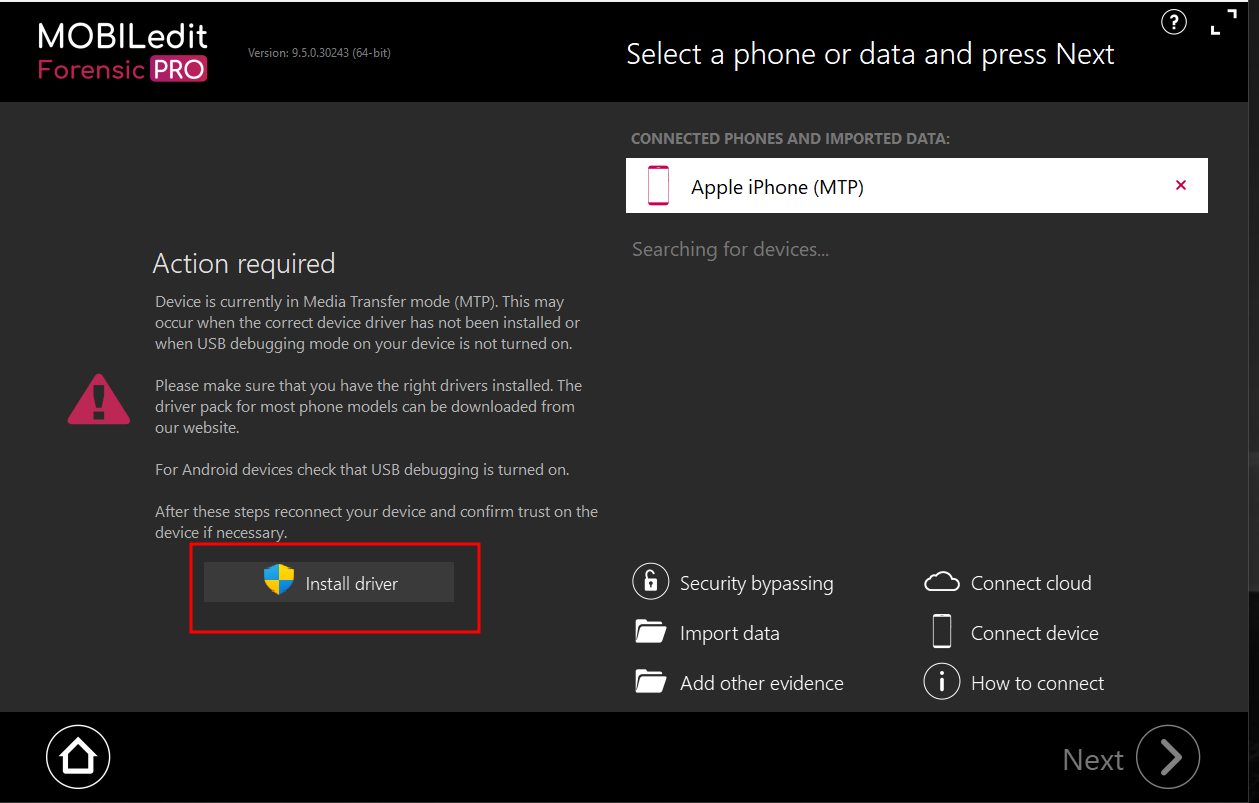Click the Connect device phone icon
The height and width of the screenshot is (803, 1259).
942,632
